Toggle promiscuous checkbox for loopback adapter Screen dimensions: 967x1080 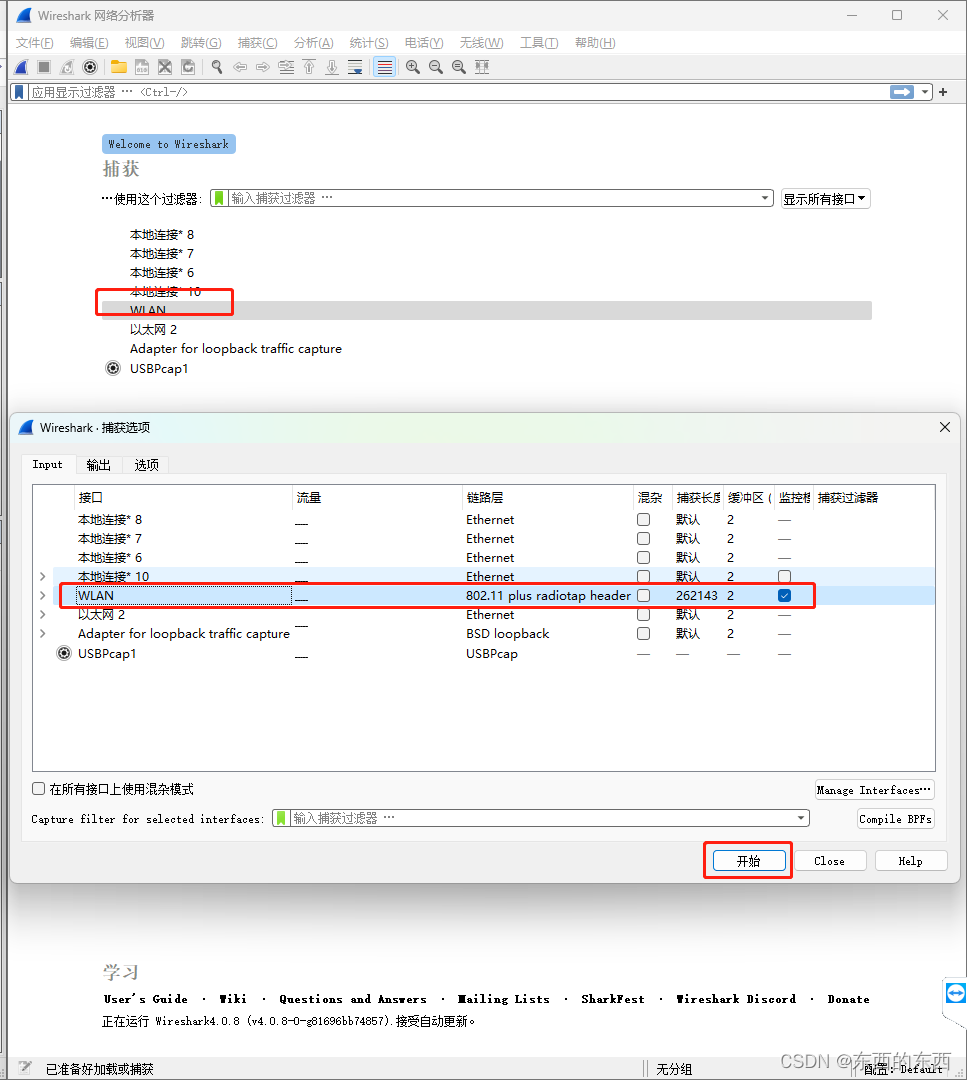[x=643, y=633]
